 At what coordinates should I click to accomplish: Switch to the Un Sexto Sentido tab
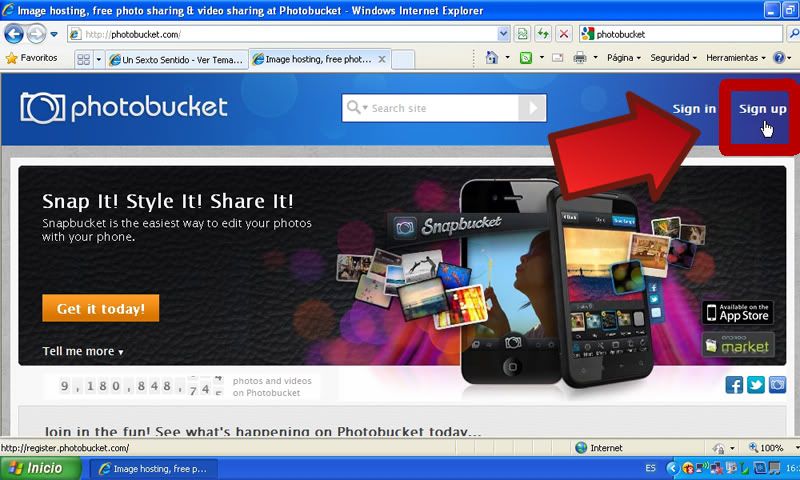coord(177,60)
